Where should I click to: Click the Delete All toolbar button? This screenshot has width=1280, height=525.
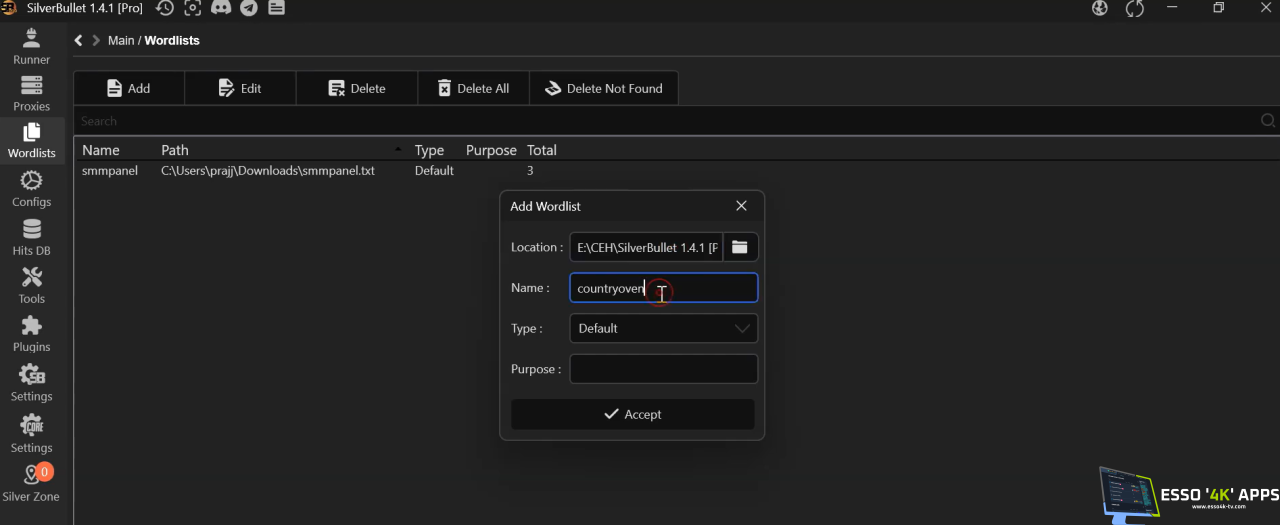click(x=473, y=88)
